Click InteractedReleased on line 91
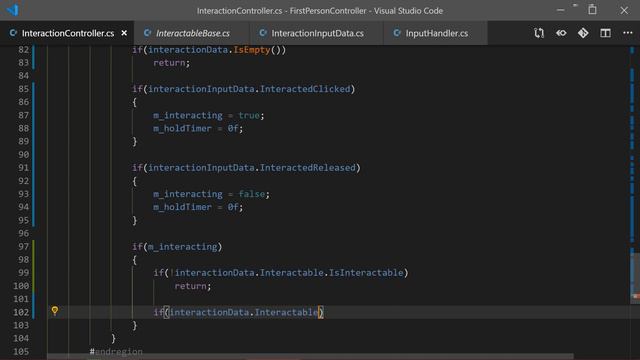 pos(308,168)
